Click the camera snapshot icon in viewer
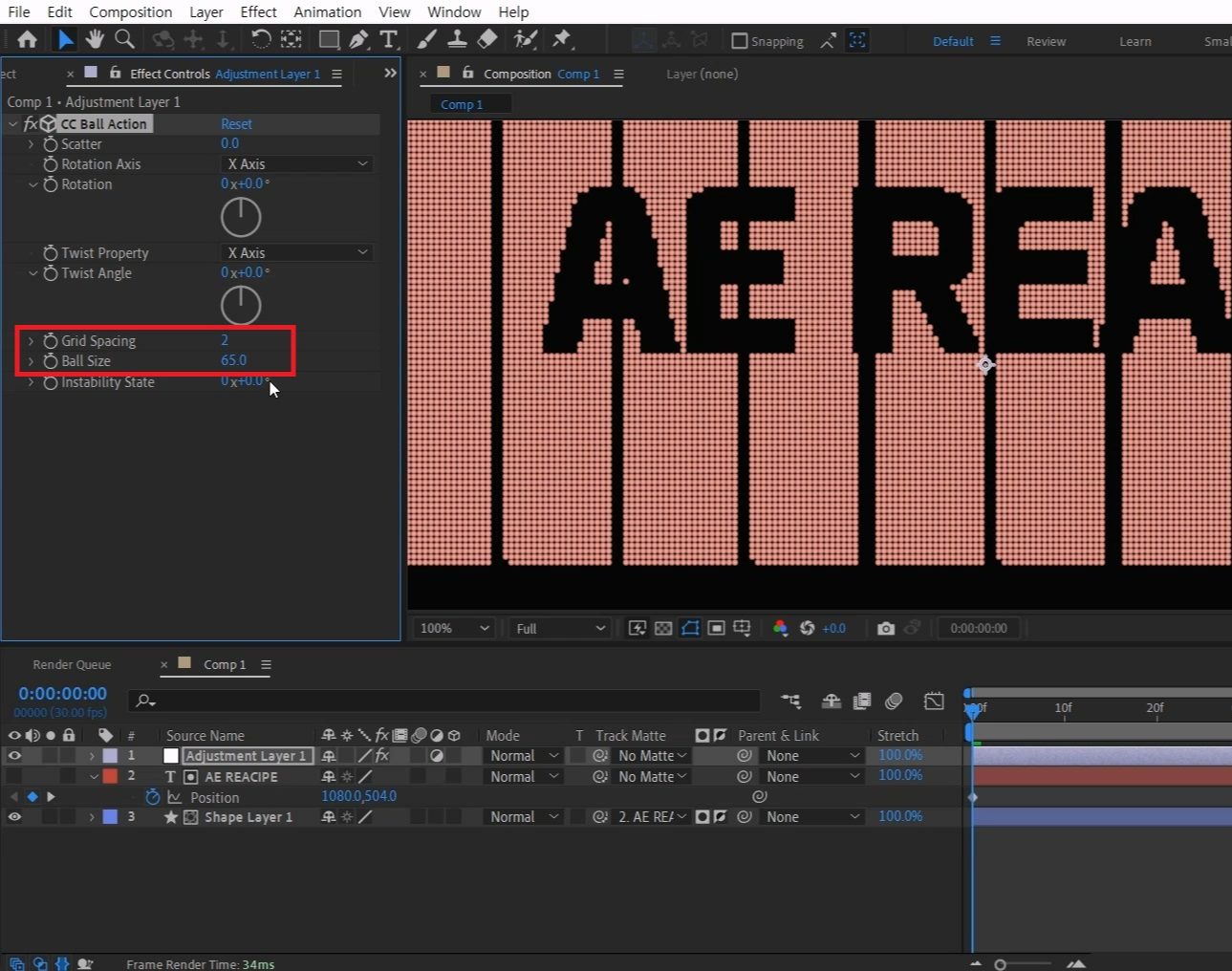 pyautogui.click(x=886, y=628)
